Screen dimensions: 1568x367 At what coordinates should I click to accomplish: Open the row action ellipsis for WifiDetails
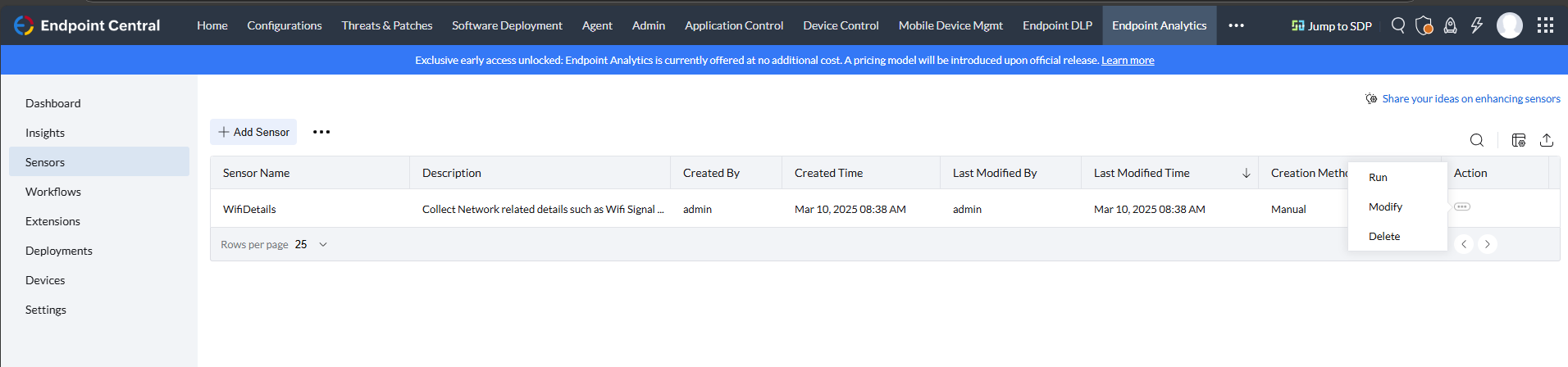click(1462, 206)
